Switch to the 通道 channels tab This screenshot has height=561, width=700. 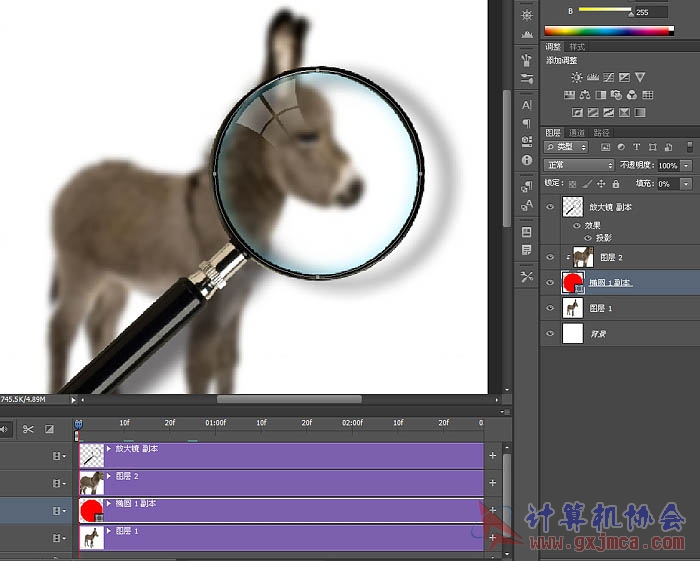(x=577, y=133)
